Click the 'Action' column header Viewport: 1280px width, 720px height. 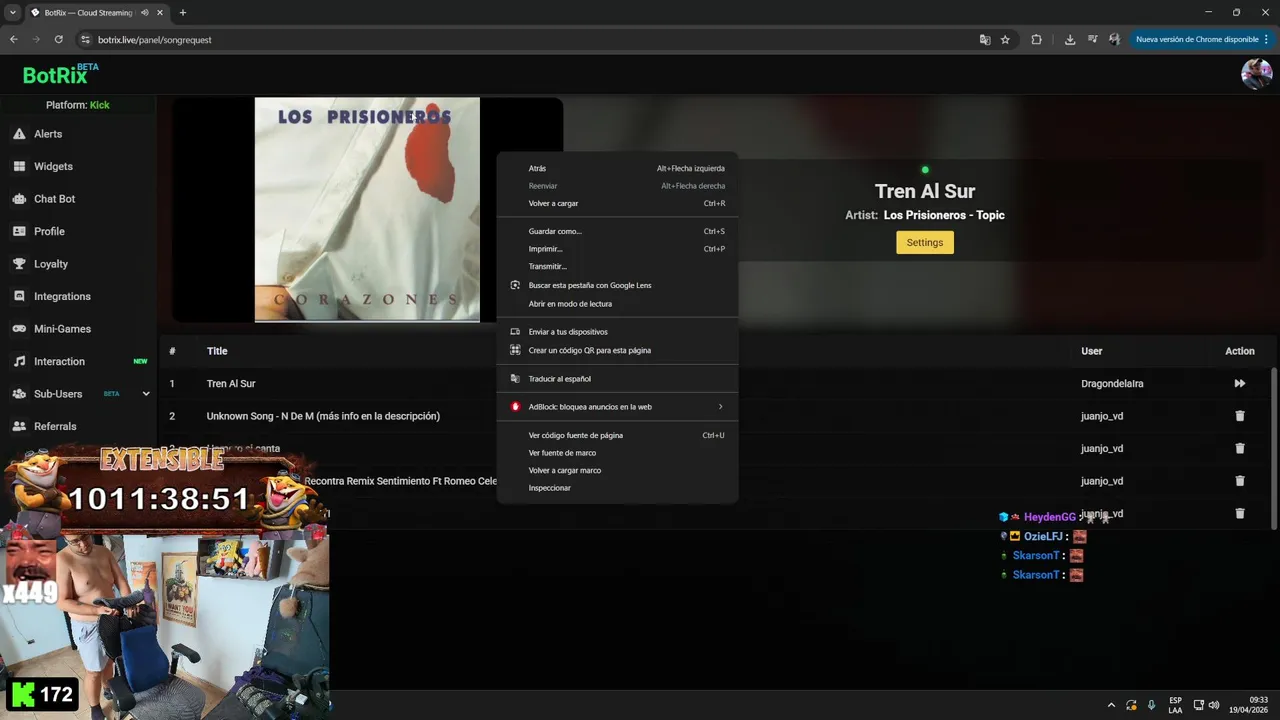[x=1240, y=351]
